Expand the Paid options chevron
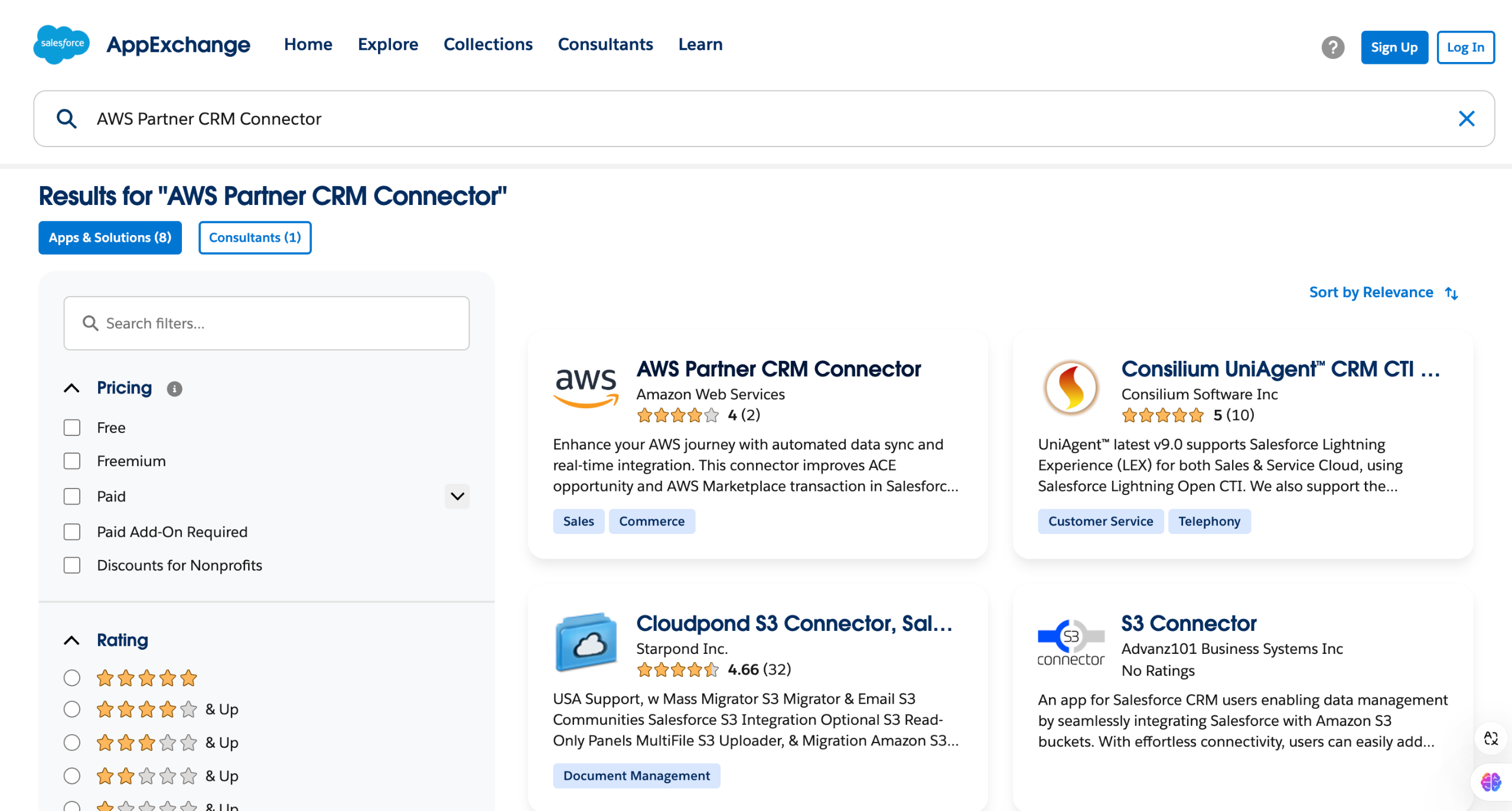 click(x=457, y=496)
